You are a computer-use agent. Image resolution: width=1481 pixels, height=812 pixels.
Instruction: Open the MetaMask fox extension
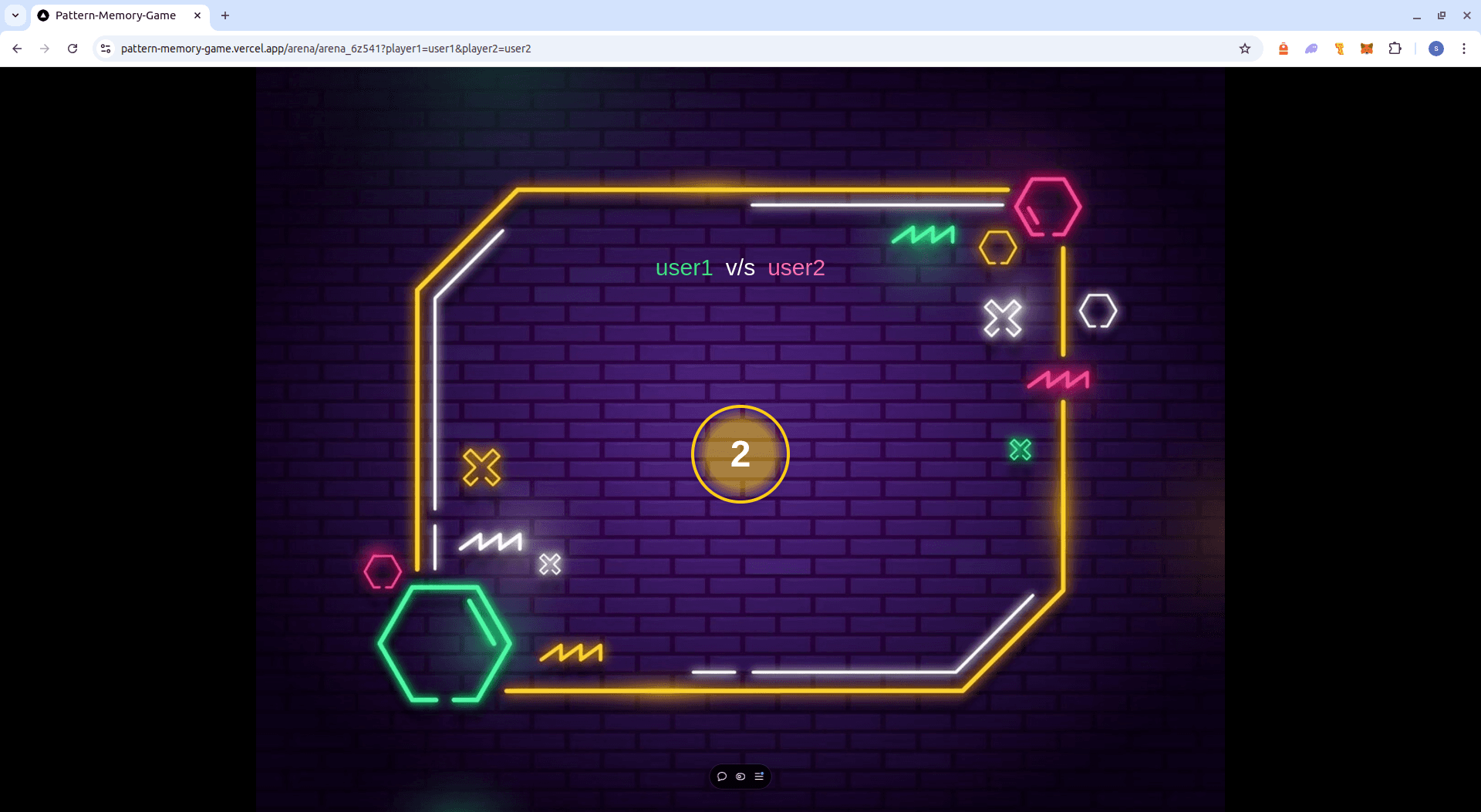click(x=1367, y=49)
